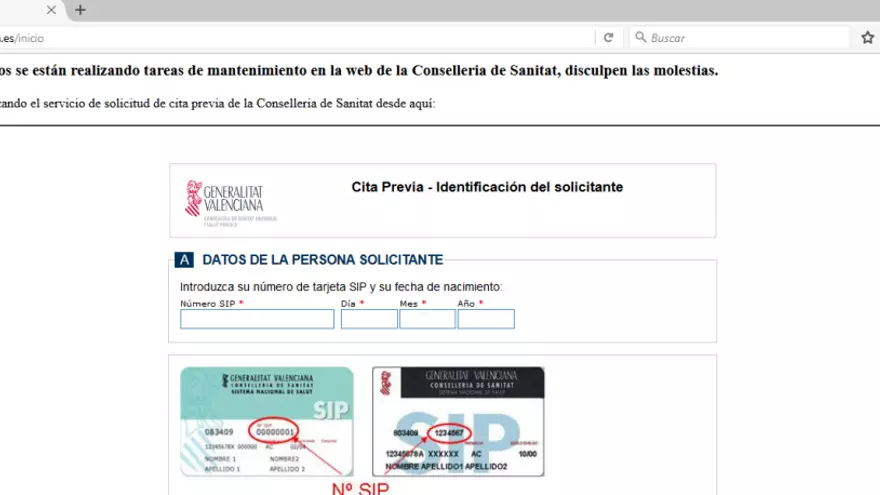This screenshot has width=880, height=495.
Task: Click the green SIP card image
Action: [x=266, y=421]
